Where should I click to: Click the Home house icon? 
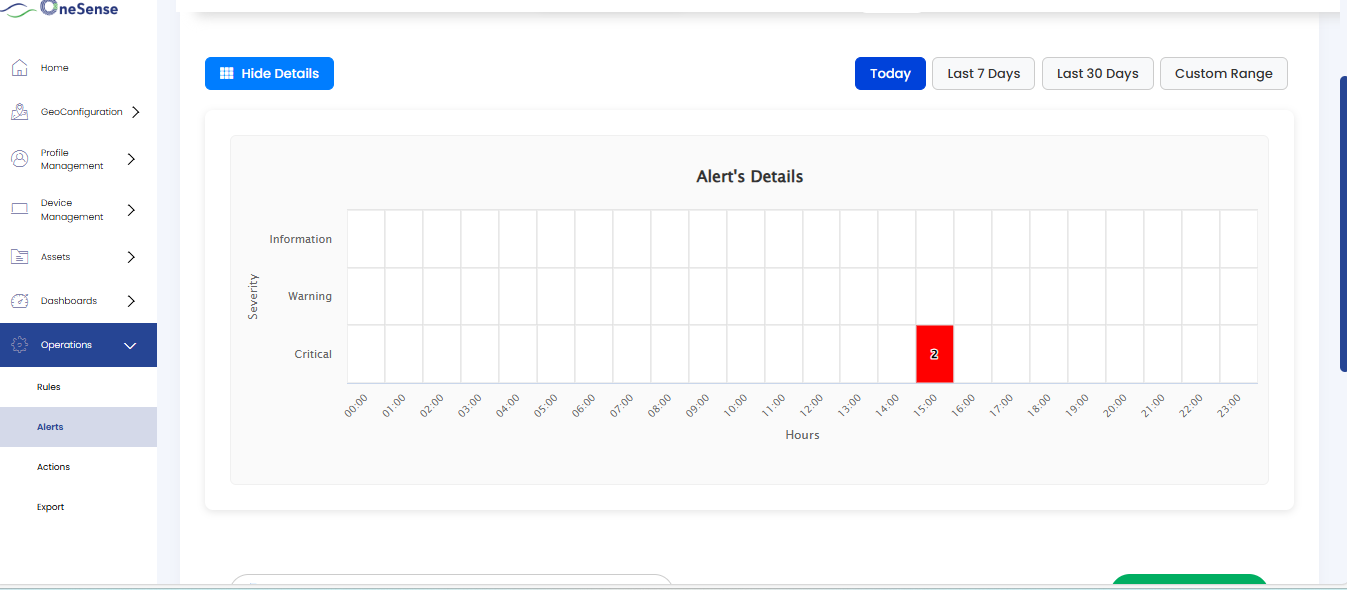coord(19,68)
